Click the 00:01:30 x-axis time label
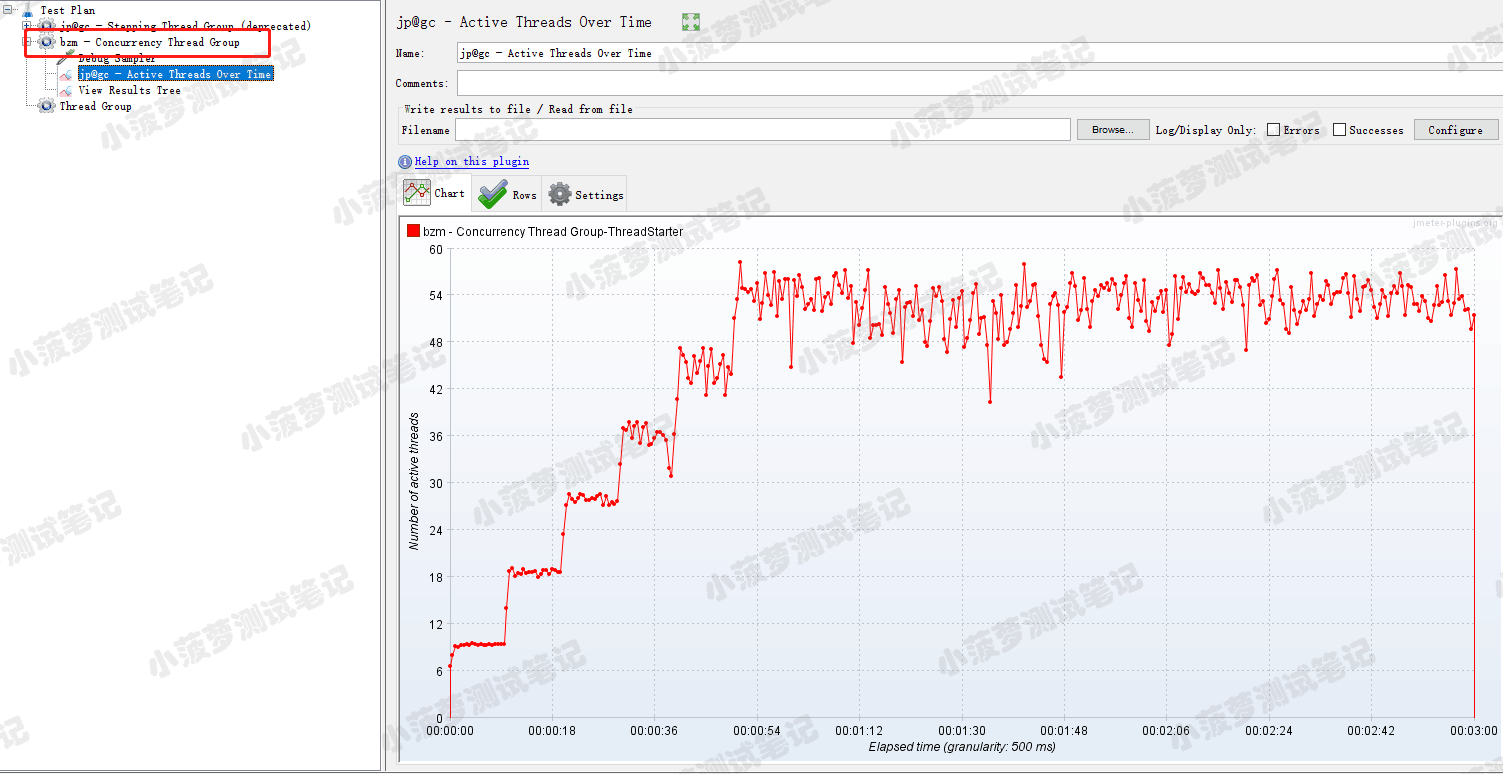Screen dimensions: 1503x774 coord(963,731)
